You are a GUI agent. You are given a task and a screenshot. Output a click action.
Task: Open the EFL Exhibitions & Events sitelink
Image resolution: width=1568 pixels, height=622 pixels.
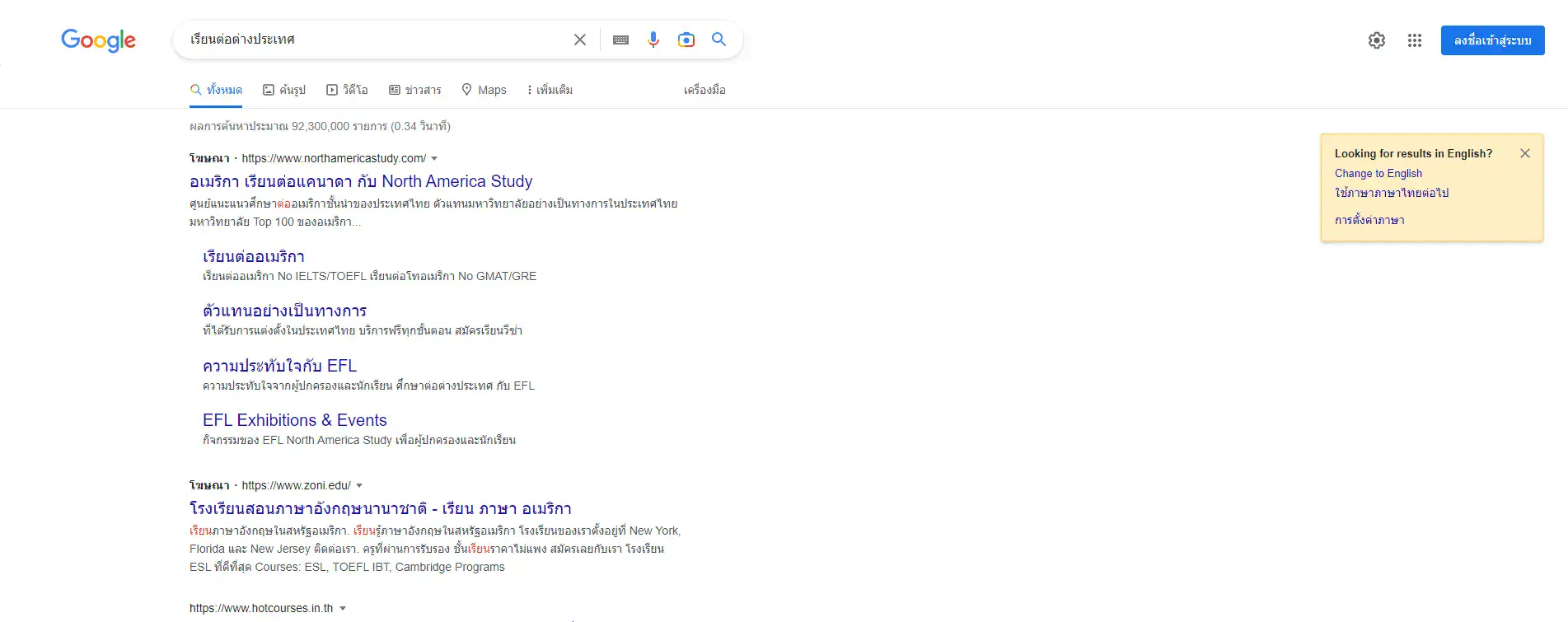(295, 420)
